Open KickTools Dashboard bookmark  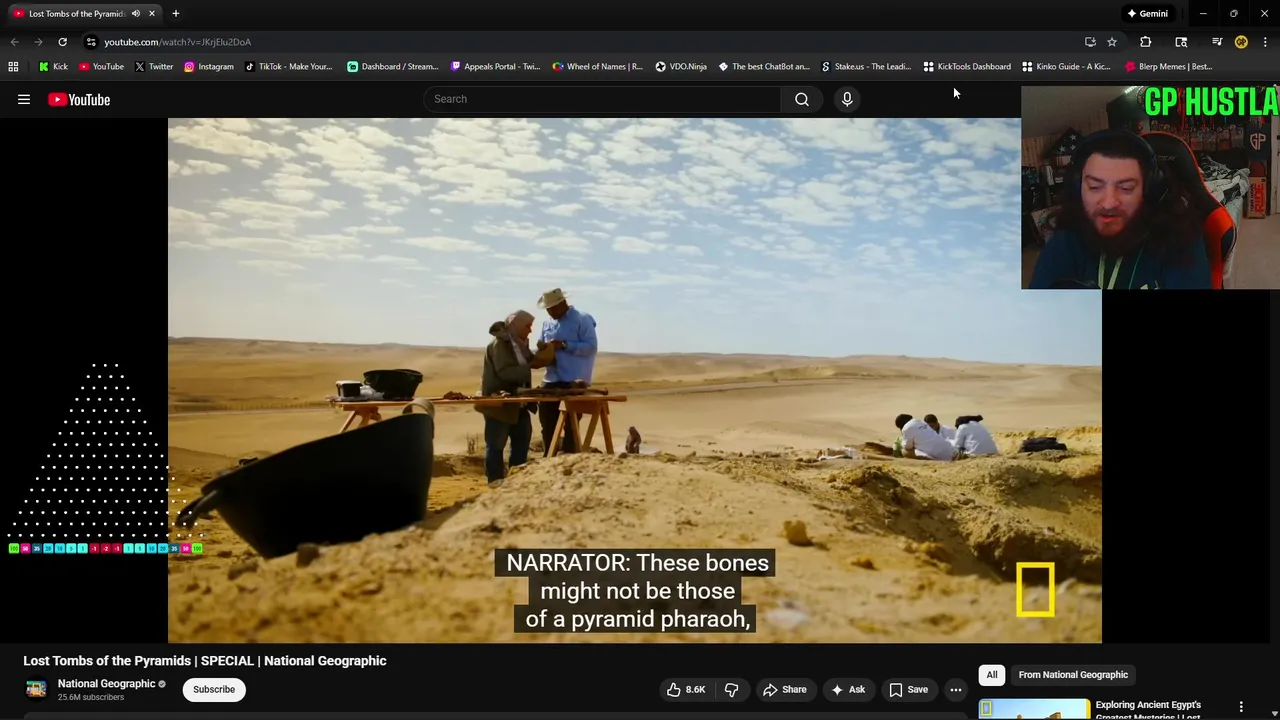(x=967, y=67)
